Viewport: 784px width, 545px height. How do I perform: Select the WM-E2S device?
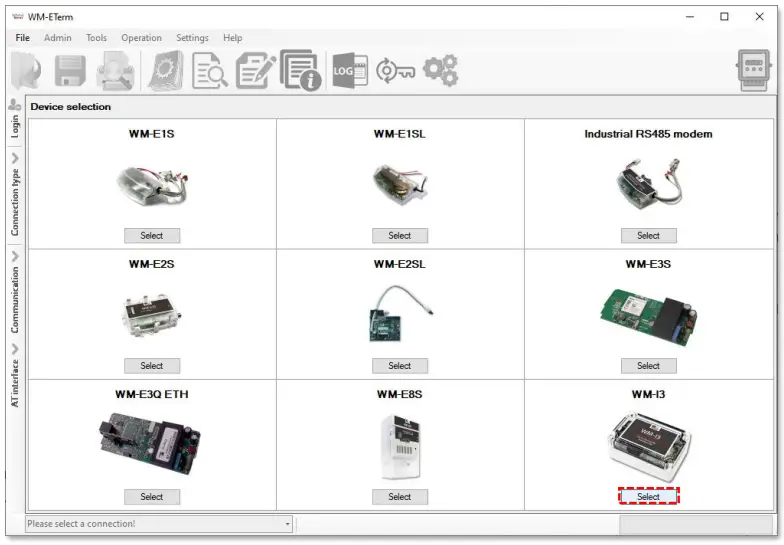(x=152, y=366)
